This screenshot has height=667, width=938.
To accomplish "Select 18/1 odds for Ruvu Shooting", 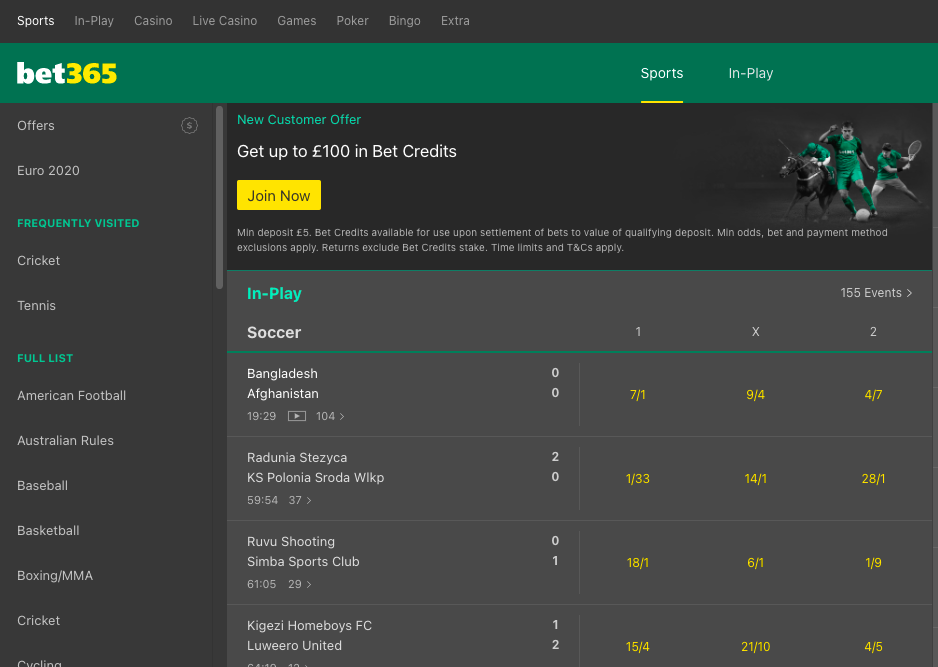I will (x=638, y=563).
